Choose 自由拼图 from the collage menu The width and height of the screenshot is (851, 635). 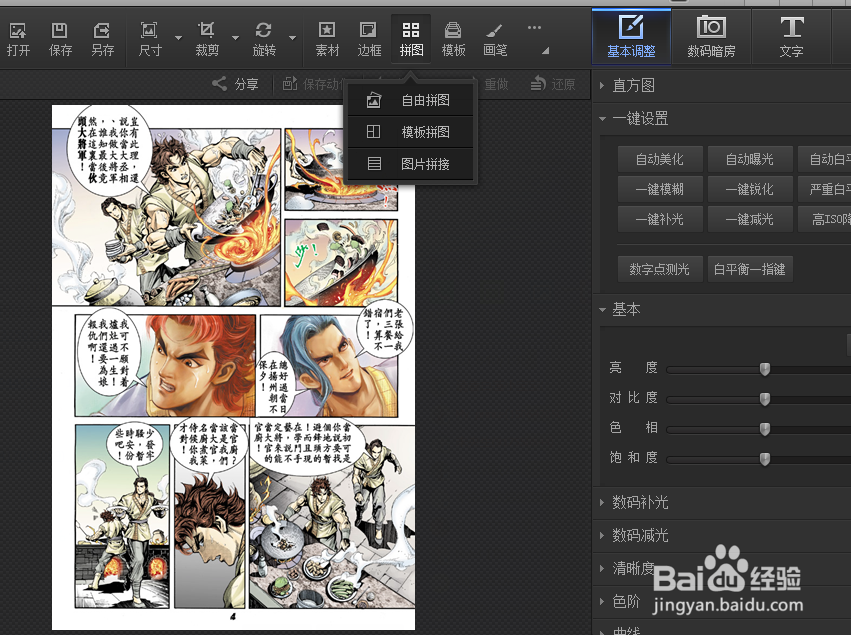tap(410, 100)
